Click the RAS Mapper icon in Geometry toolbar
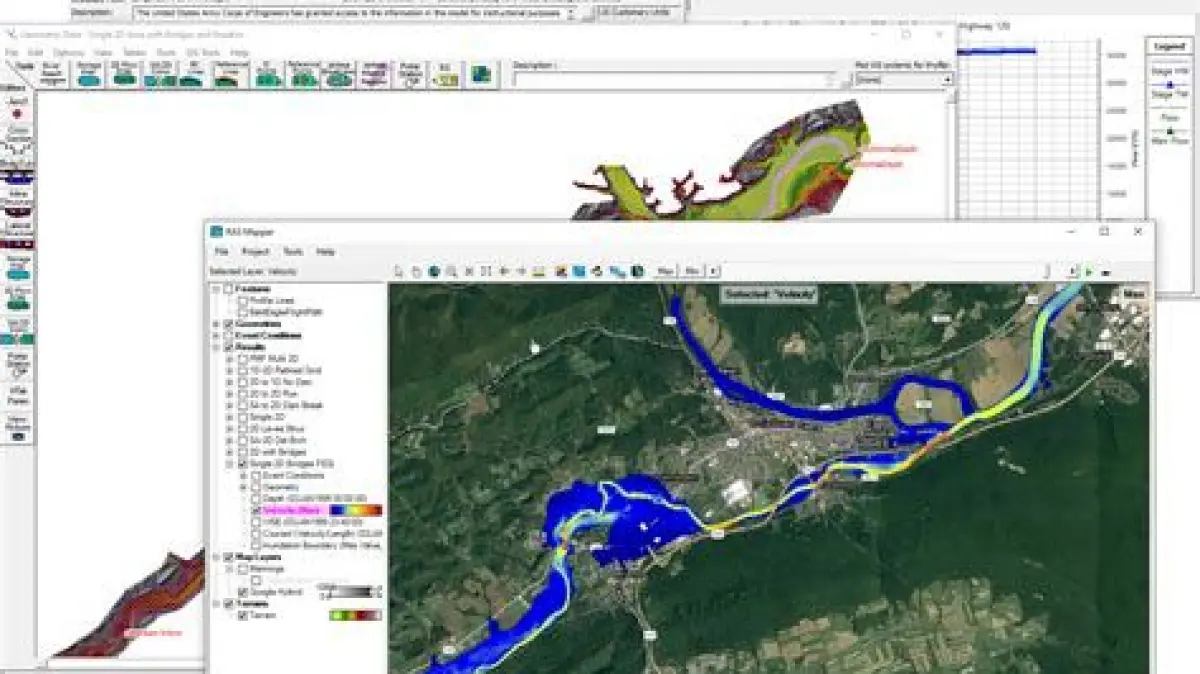The image size is (1200, 674). click(x=483, y=75)
